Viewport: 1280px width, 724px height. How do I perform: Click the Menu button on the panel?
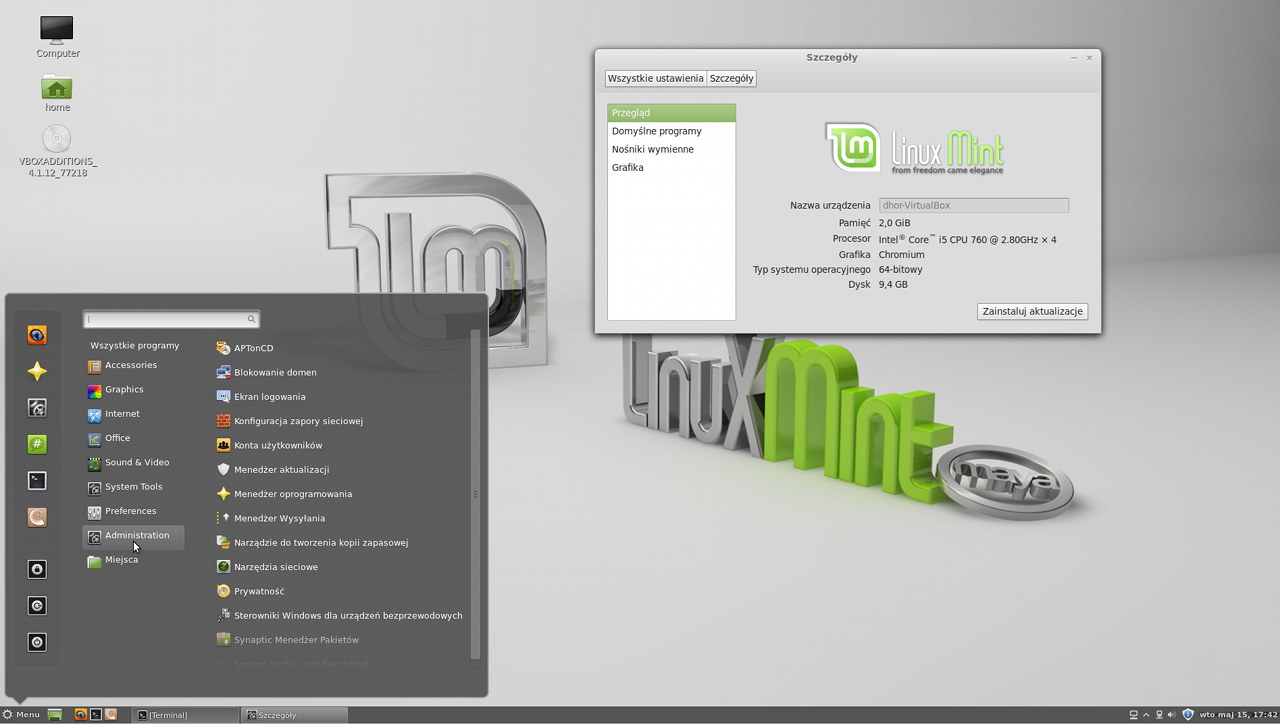pos(21,715)
